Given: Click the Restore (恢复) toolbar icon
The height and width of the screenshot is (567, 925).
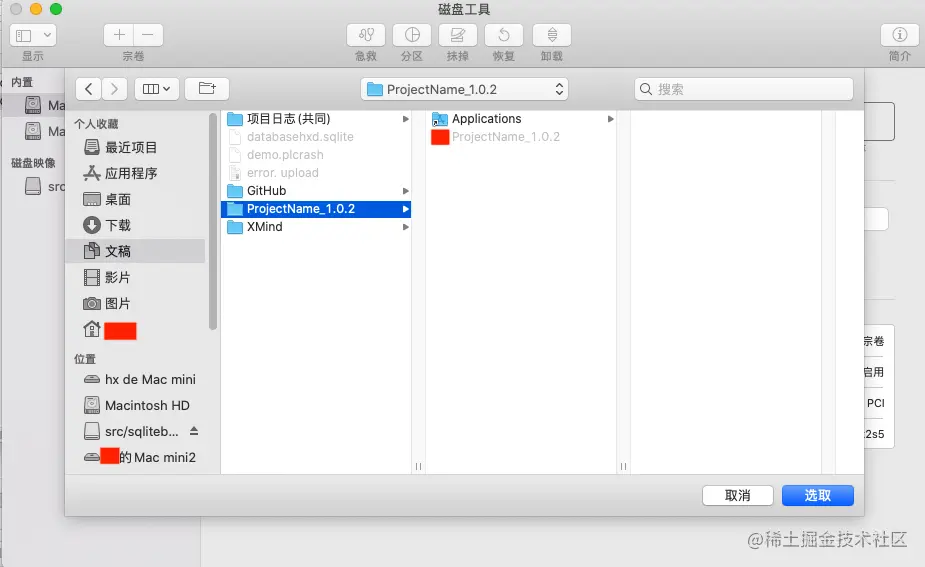Looking at the screenshot, I should tap(504, 35).
